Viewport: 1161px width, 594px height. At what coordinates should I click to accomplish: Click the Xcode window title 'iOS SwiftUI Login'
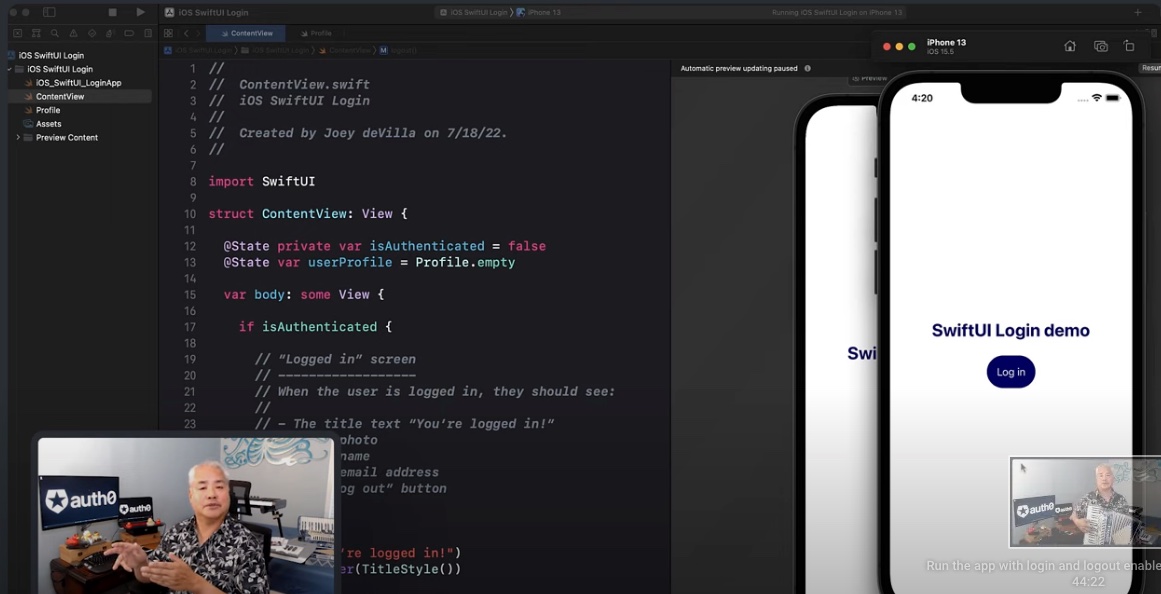coord(213,13)
